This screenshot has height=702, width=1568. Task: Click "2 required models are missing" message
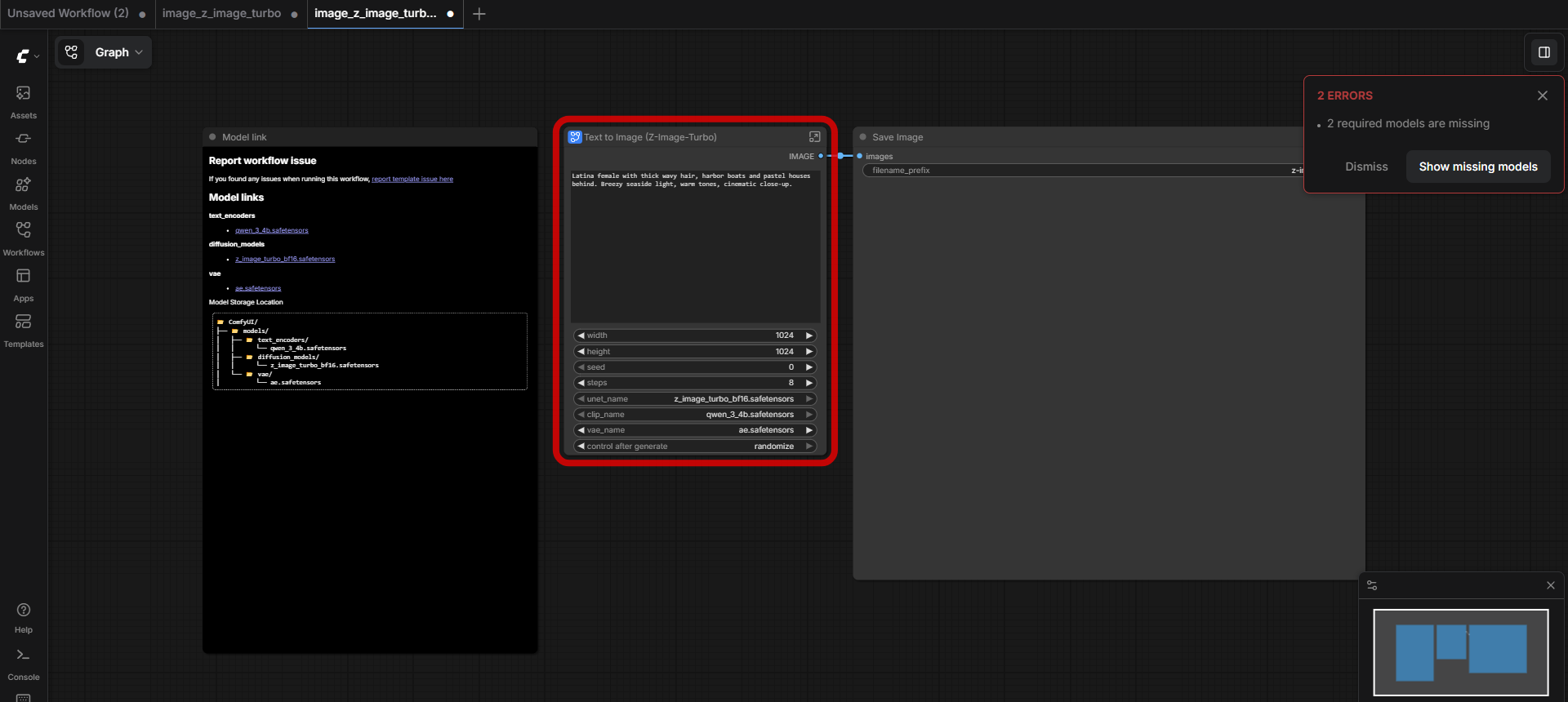pos(1408,123)
